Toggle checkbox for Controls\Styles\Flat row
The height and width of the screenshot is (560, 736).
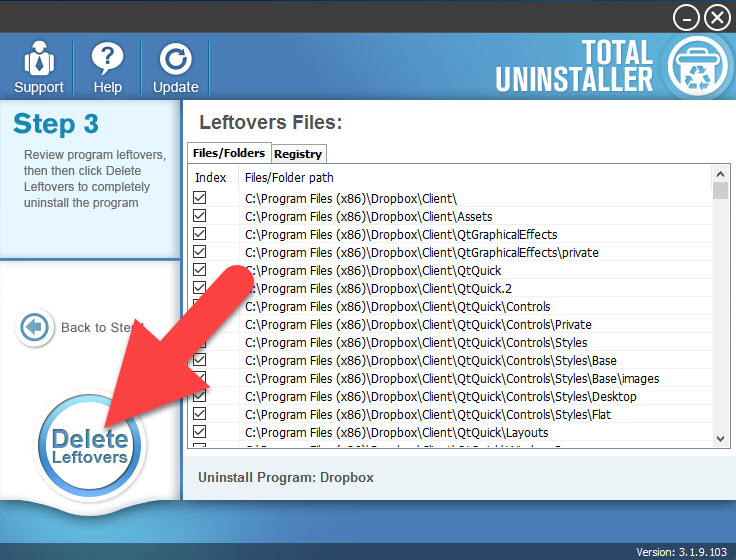(x=199, y=414)
